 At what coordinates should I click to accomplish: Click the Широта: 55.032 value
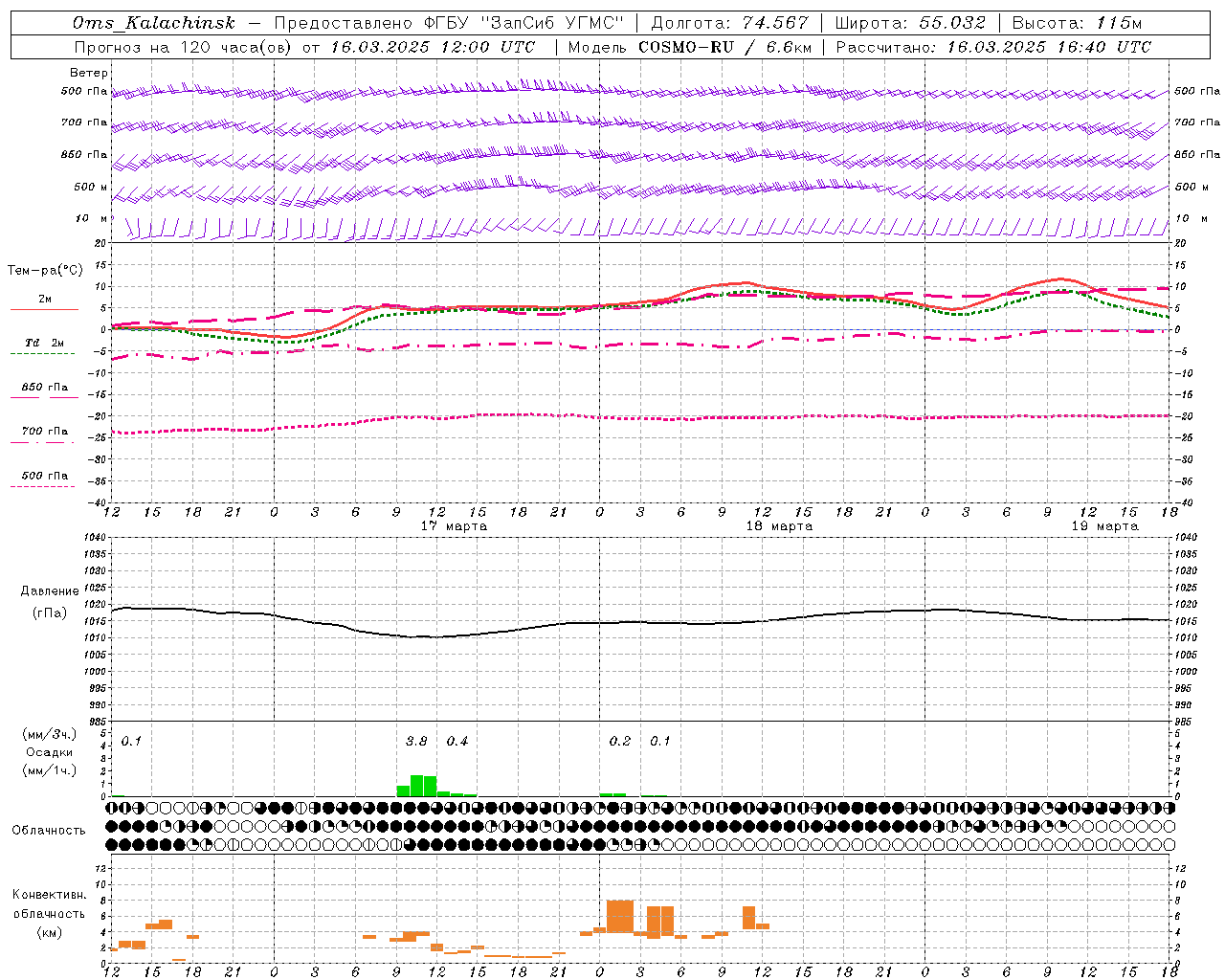pos(910,23)
